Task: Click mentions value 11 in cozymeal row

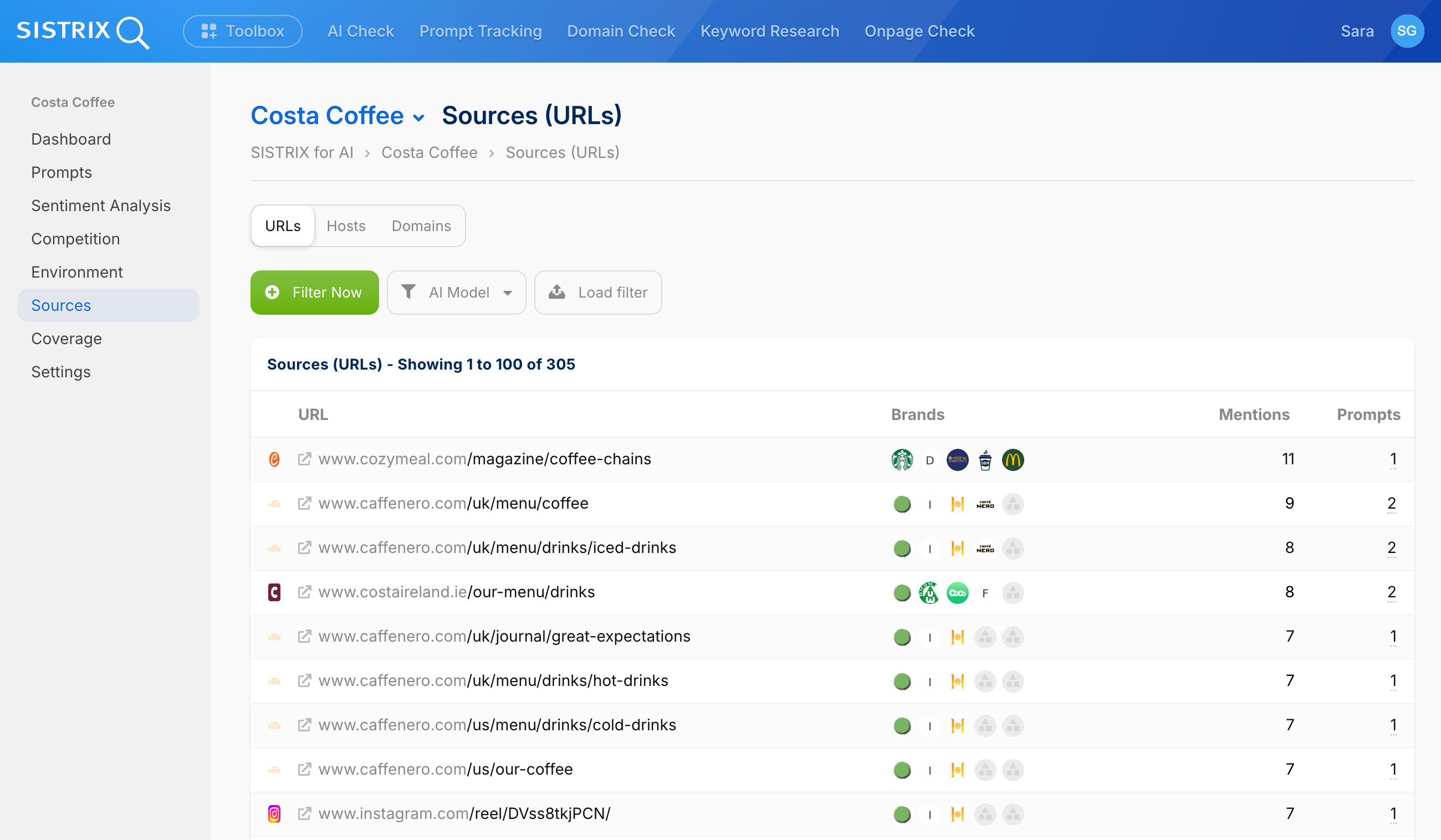Action: (x=1289, y=459)
